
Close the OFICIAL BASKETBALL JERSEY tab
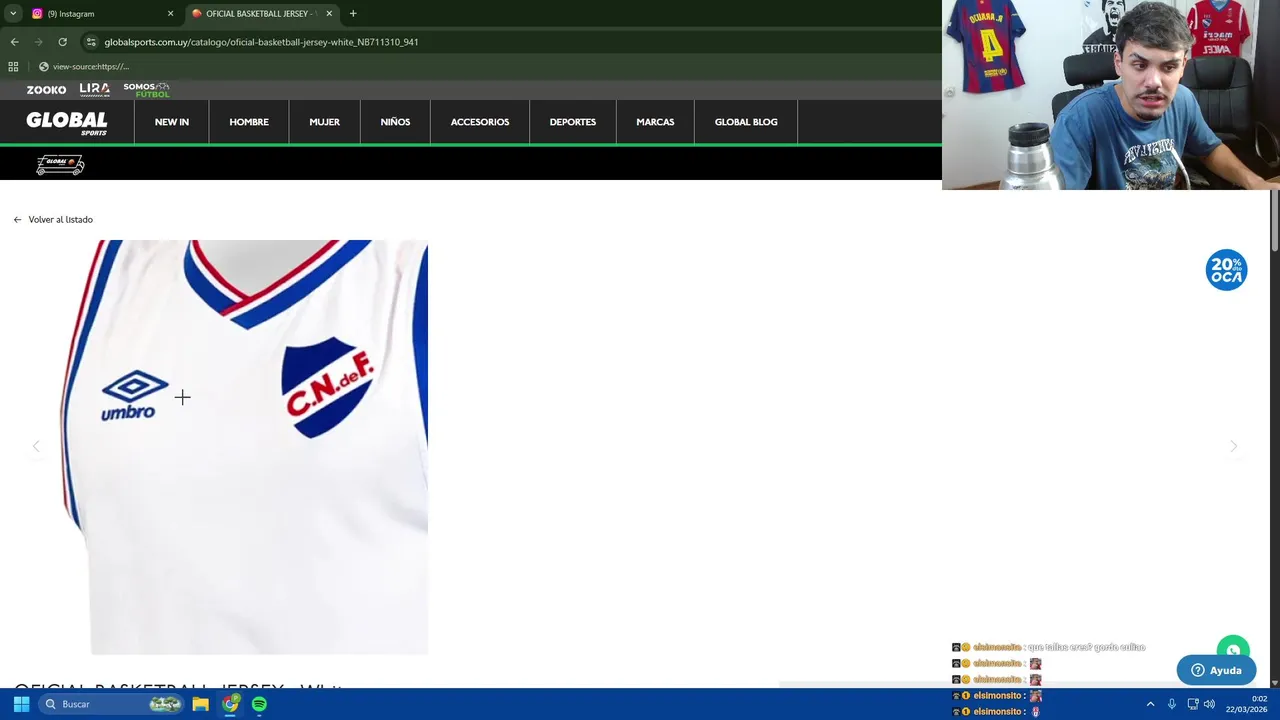(329, 14)
